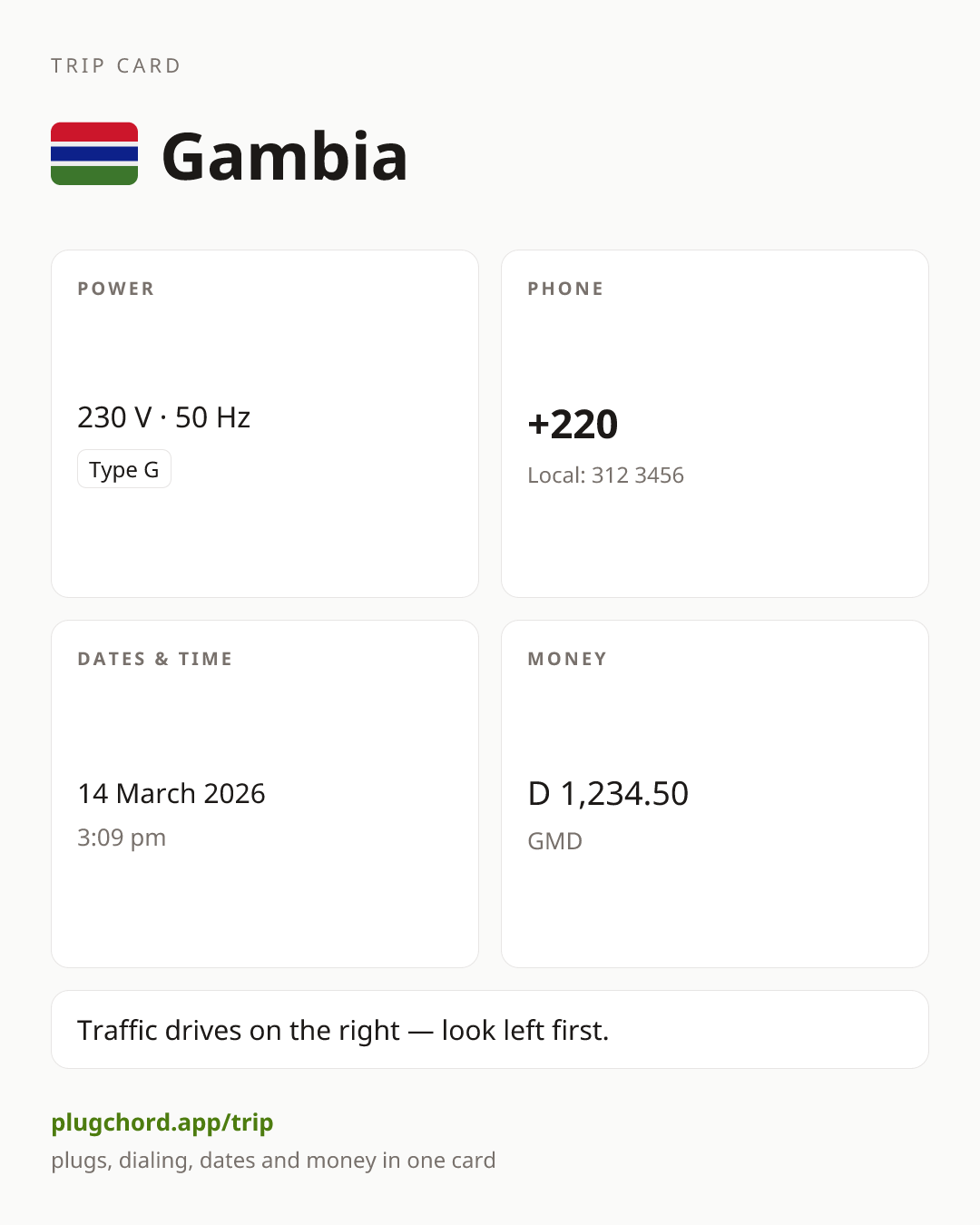Image resolution: width=980 pixels, height=1225 pixels.
Task: Click the TRIP CARD label
Action: click(116, 65)
